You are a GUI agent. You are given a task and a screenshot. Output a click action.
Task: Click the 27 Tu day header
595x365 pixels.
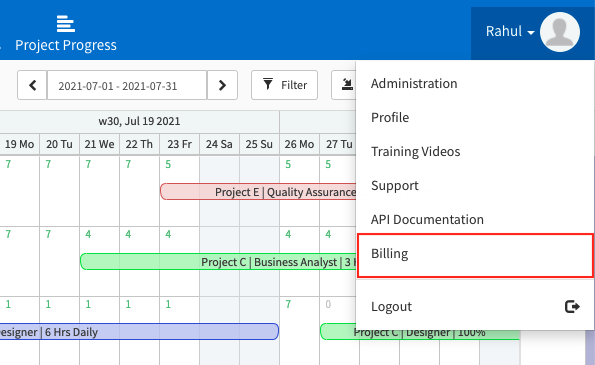pyautogui.click(x=339, y=144)
